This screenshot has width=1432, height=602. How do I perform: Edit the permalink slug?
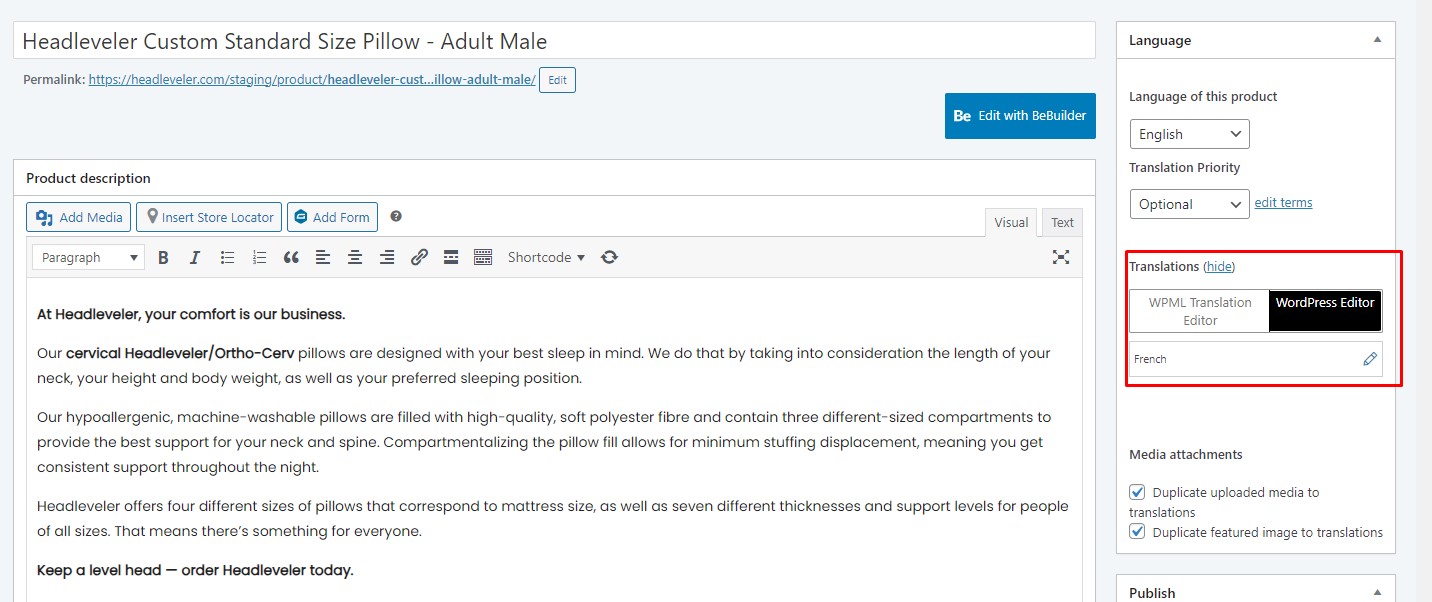[x=557, y=80]
